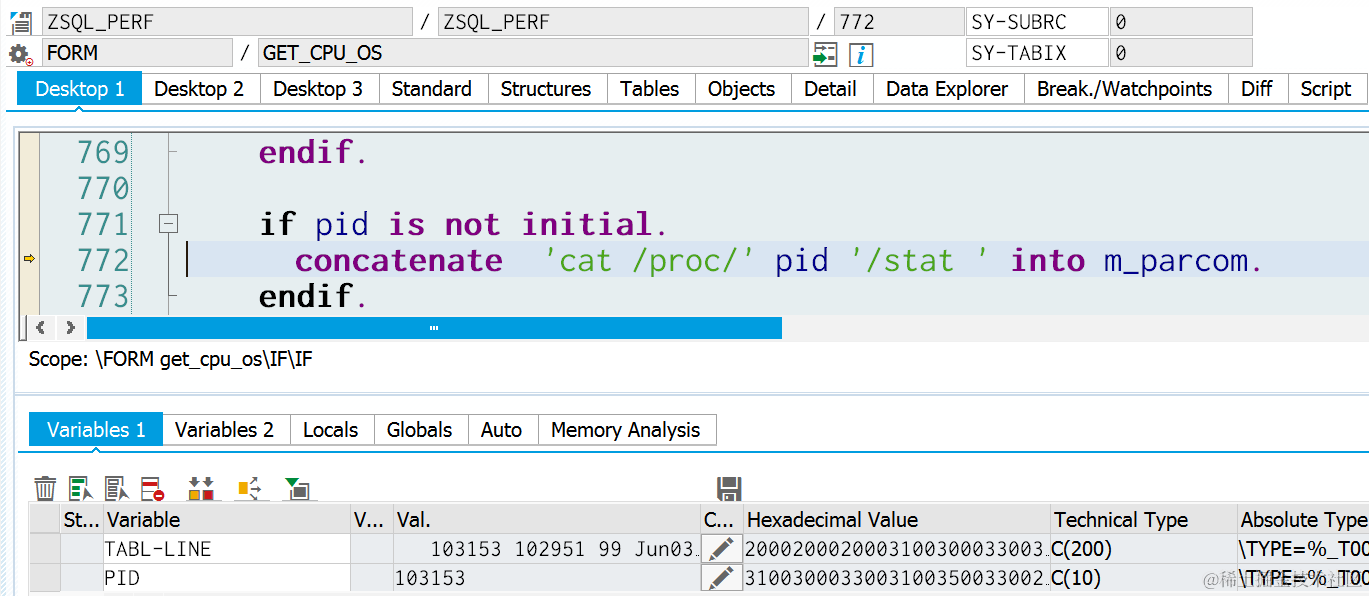Viewport: 1369px width, 596px height.
Task: Click the line number field showing 772
Action: click(x=899, y=22)
